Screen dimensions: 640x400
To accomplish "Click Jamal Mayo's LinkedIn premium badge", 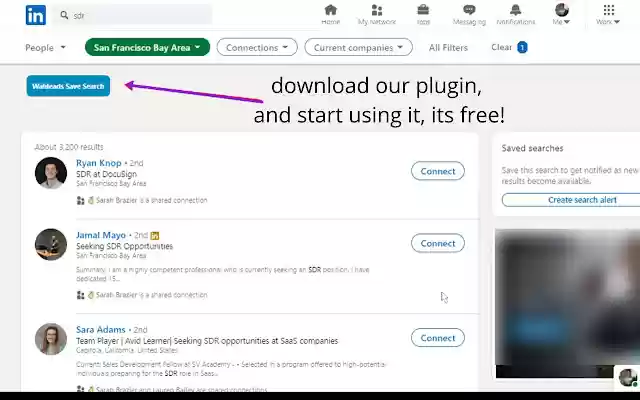I will click(x=155, y=236).
